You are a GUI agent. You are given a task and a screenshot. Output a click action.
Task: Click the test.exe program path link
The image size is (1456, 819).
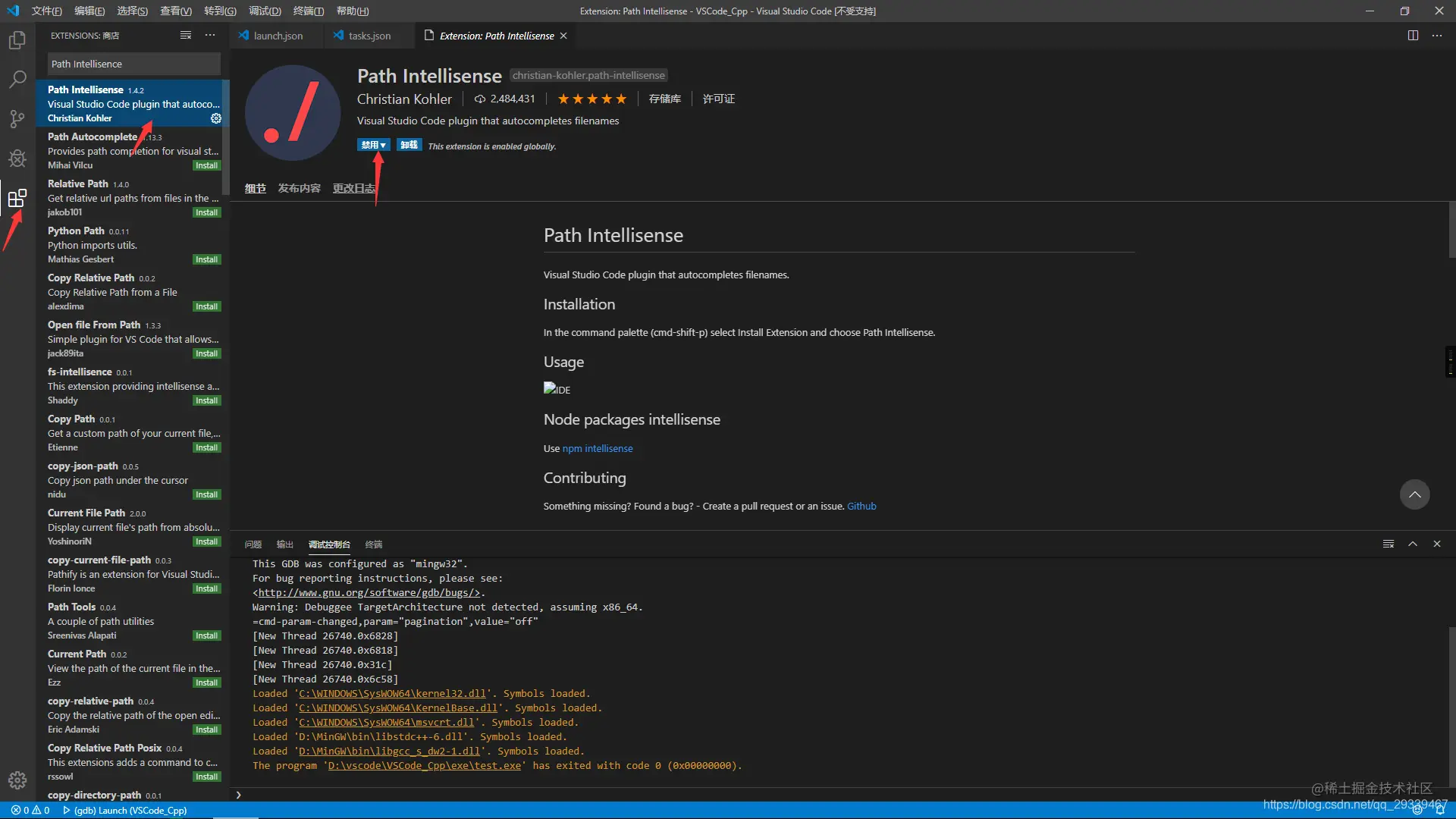pos(425,766)
